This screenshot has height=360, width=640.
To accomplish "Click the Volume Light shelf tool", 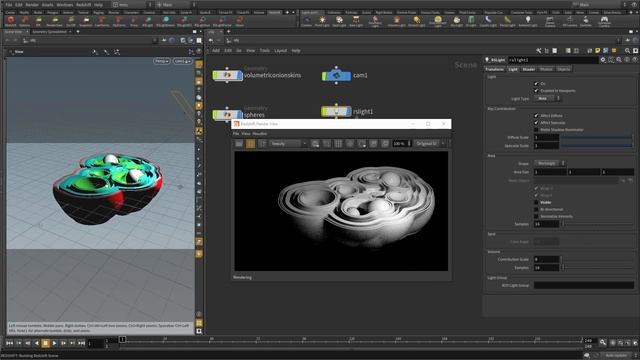I will [396, 21].
